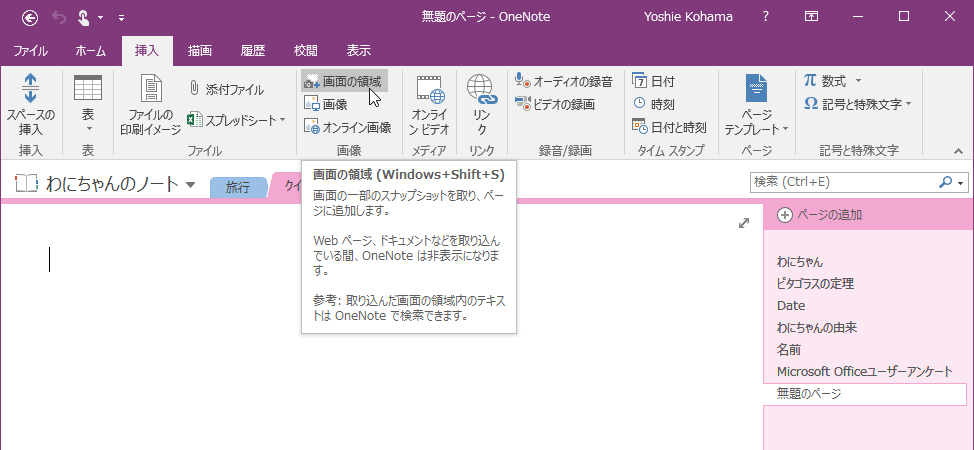This screenshot has width=974, height=450.
Task: Collapse the ribbon with chevron
Action: pyautogui.click(x=958, y=150)
